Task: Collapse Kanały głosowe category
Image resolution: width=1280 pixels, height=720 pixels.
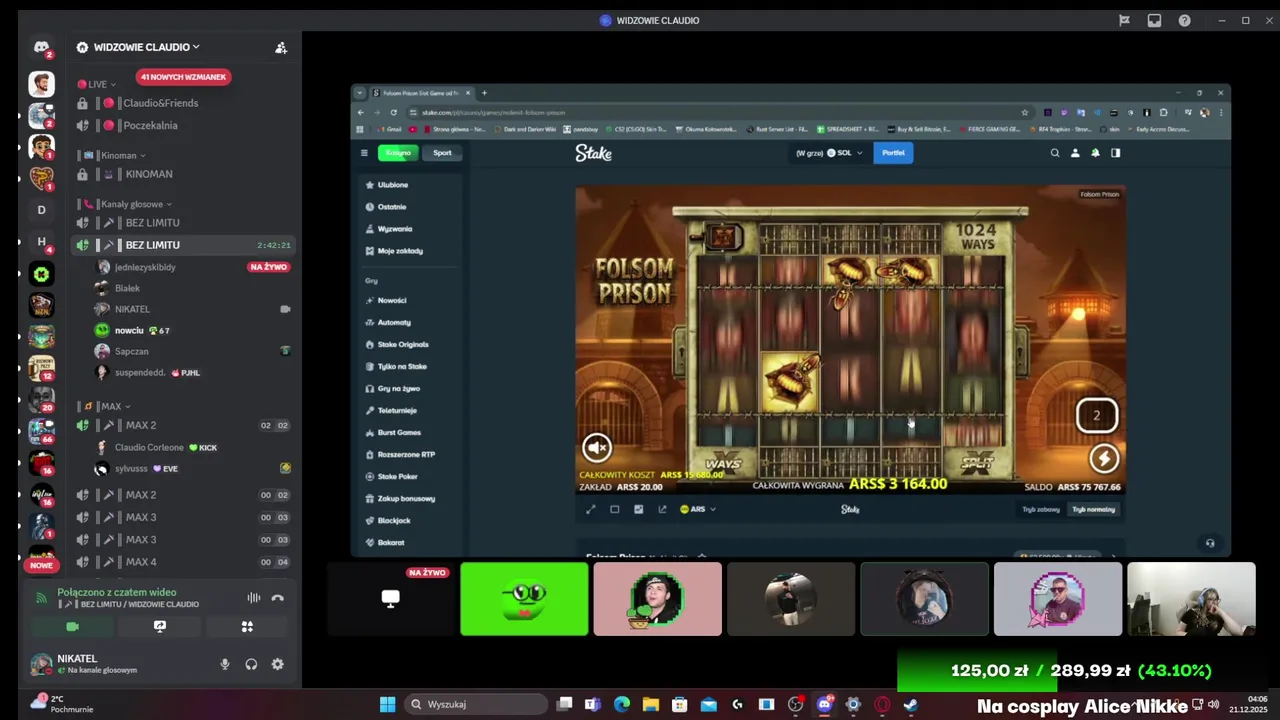Action: point(126,204)
